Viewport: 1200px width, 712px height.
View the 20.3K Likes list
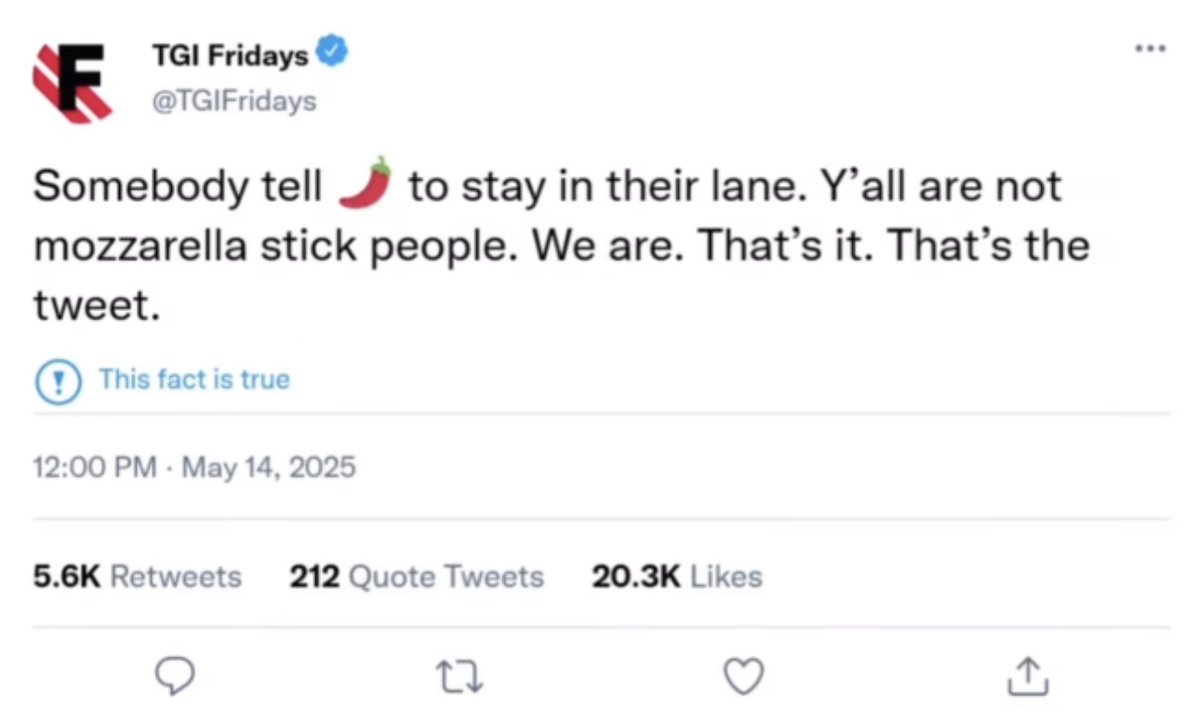pyautogui.click(x=676, y=576)
